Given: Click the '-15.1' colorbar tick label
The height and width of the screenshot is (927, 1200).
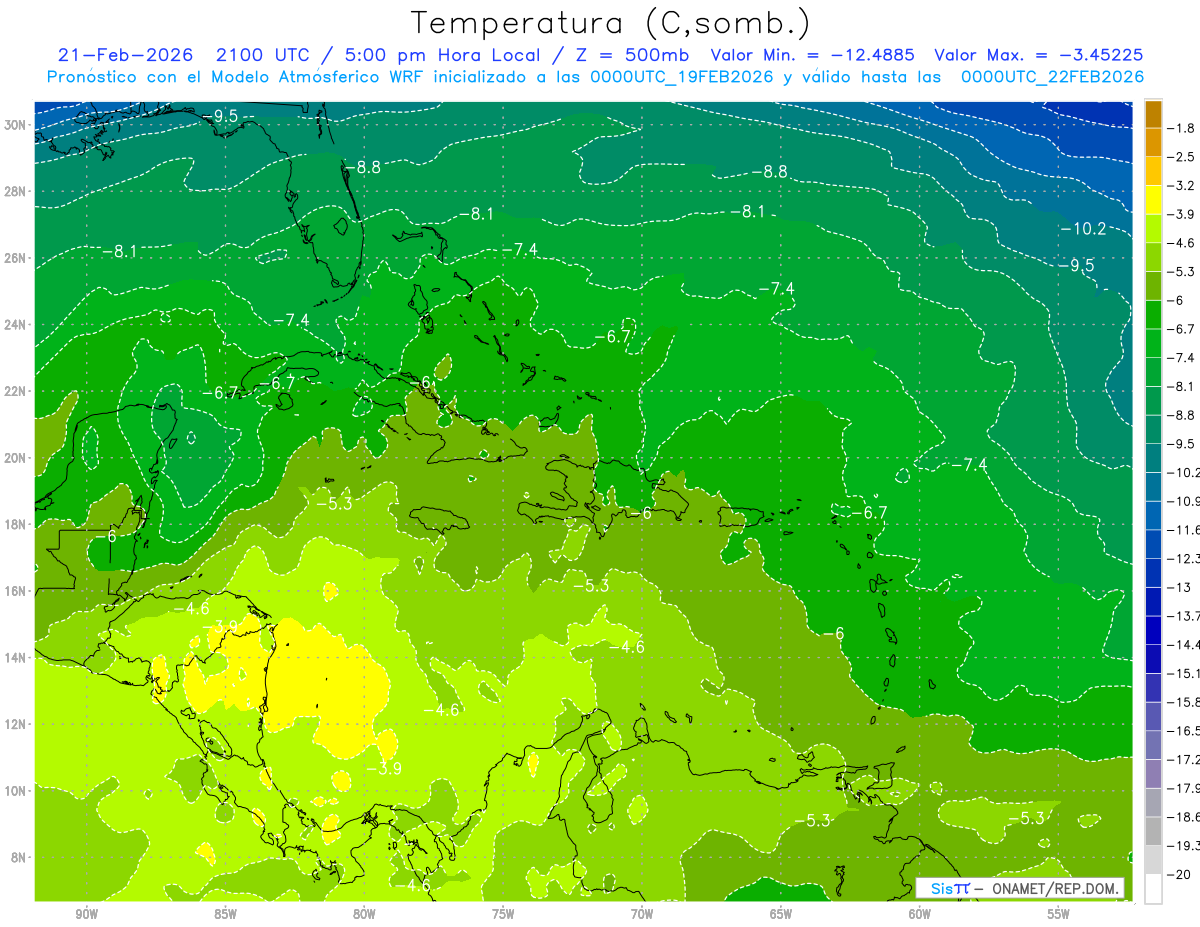Looking at the screenshot, I should click(1183, 673).
